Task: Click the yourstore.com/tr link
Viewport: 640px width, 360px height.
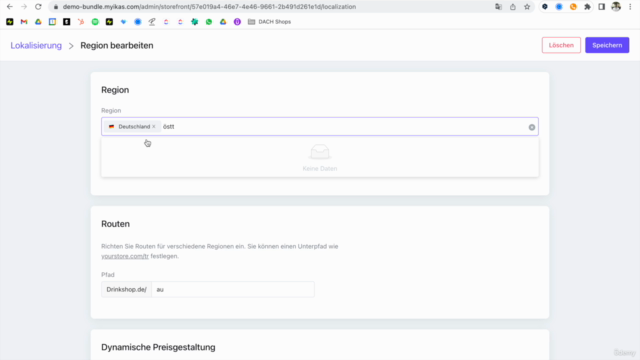Action: click(125, 256)
